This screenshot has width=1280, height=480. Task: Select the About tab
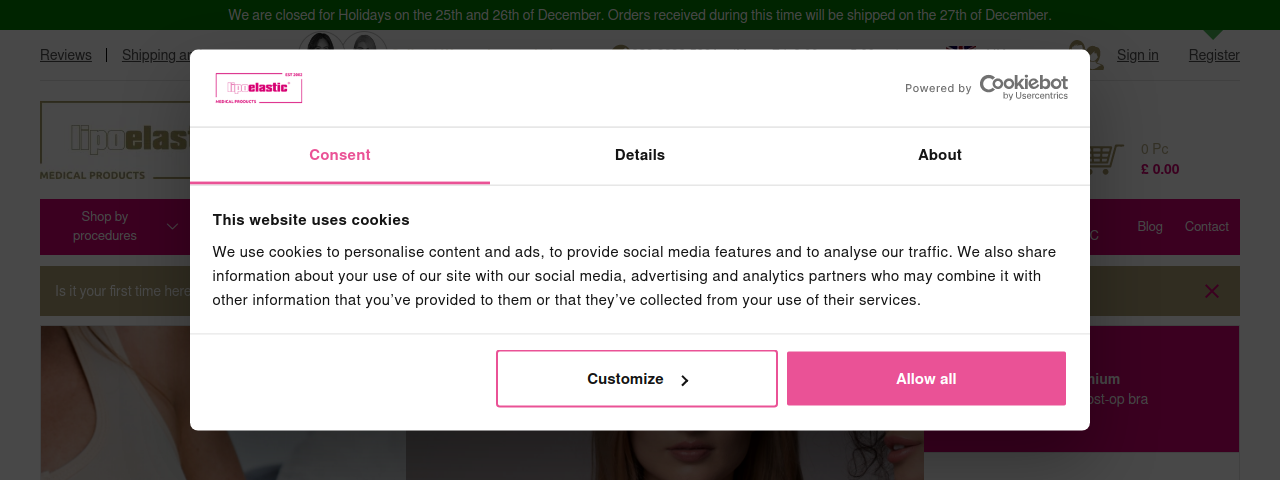coord(940,155)
